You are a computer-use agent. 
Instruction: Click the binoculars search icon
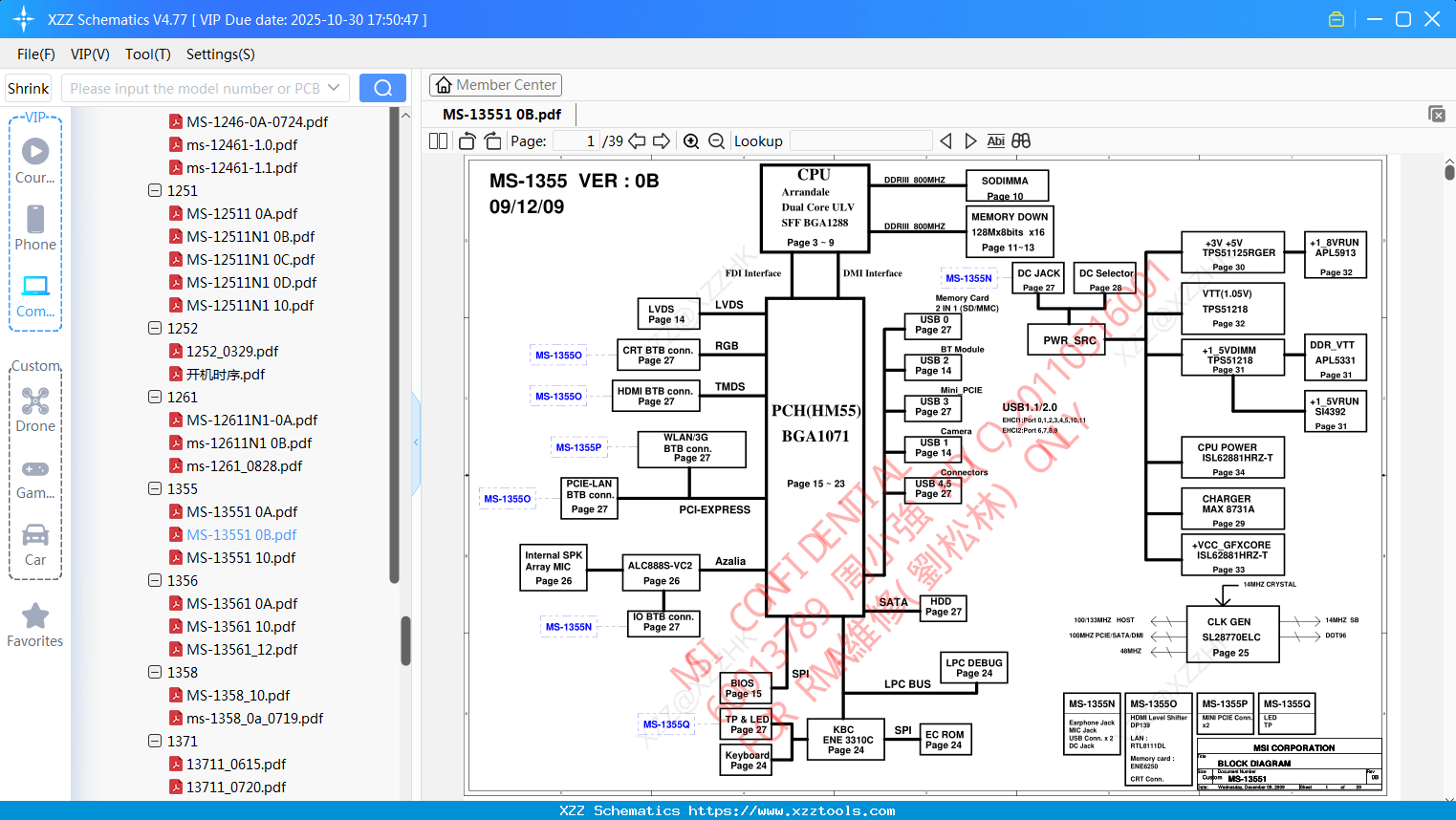pos(1021,141)
